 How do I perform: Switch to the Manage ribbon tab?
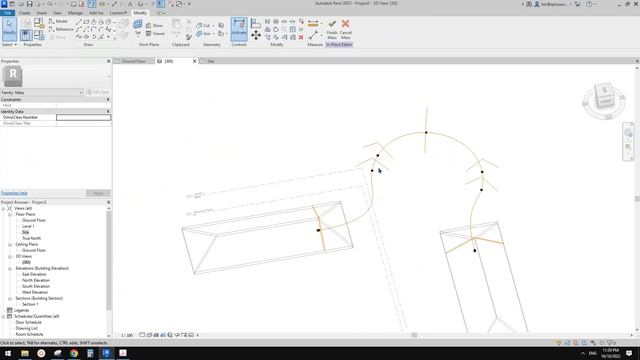(x=75, y=13)
